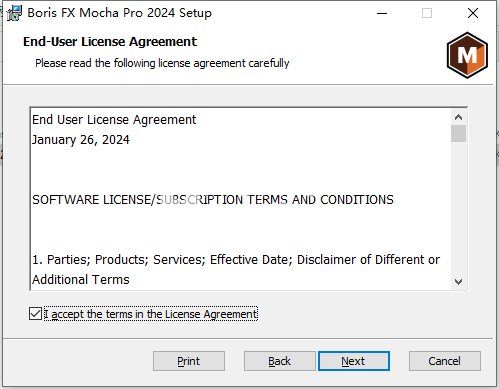
Task: Click the Mocha Pro hexagon logo
Action: 467,55
